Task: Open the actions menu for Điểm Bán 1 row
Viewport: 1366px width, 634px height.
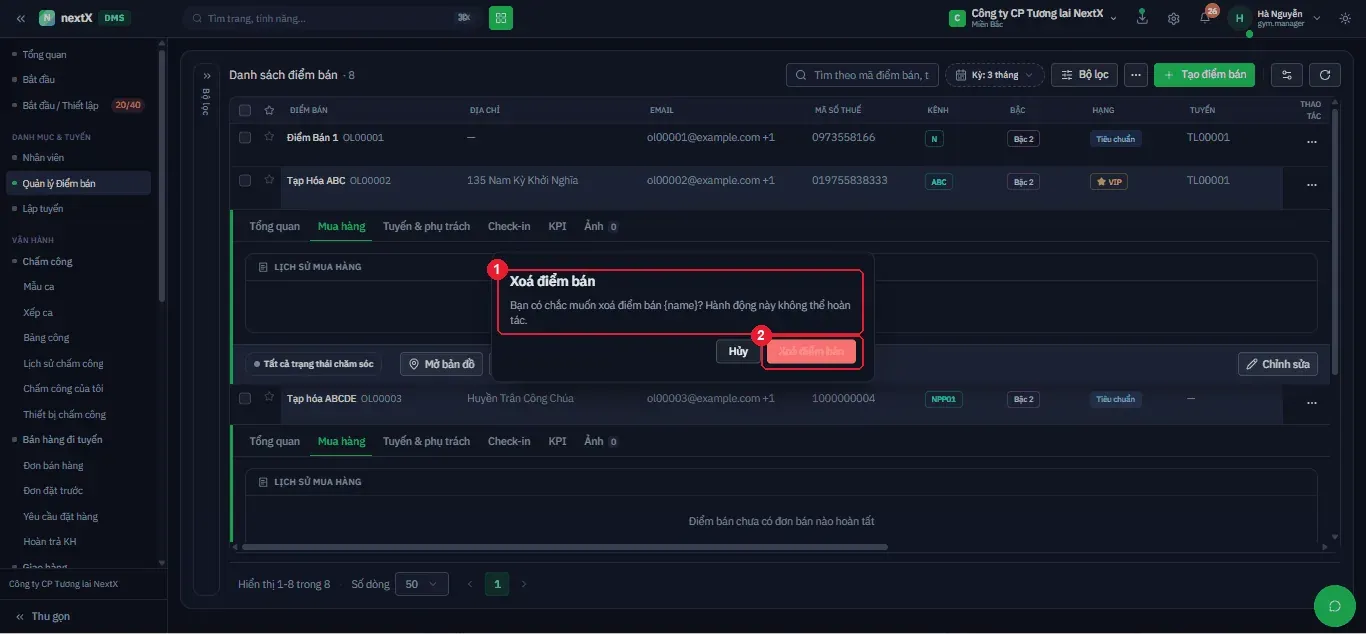Action: click(1311, 142)
